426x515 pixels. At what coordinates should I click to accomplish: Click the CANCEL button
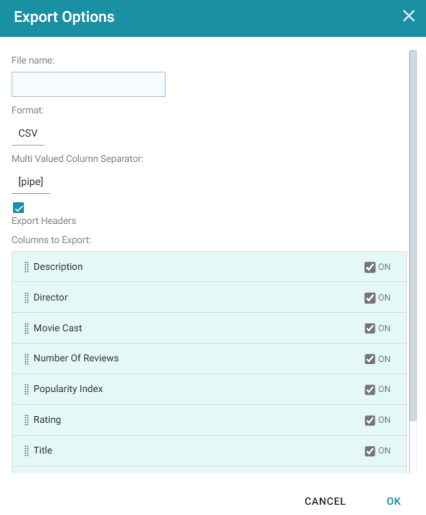tap(325, 501)
